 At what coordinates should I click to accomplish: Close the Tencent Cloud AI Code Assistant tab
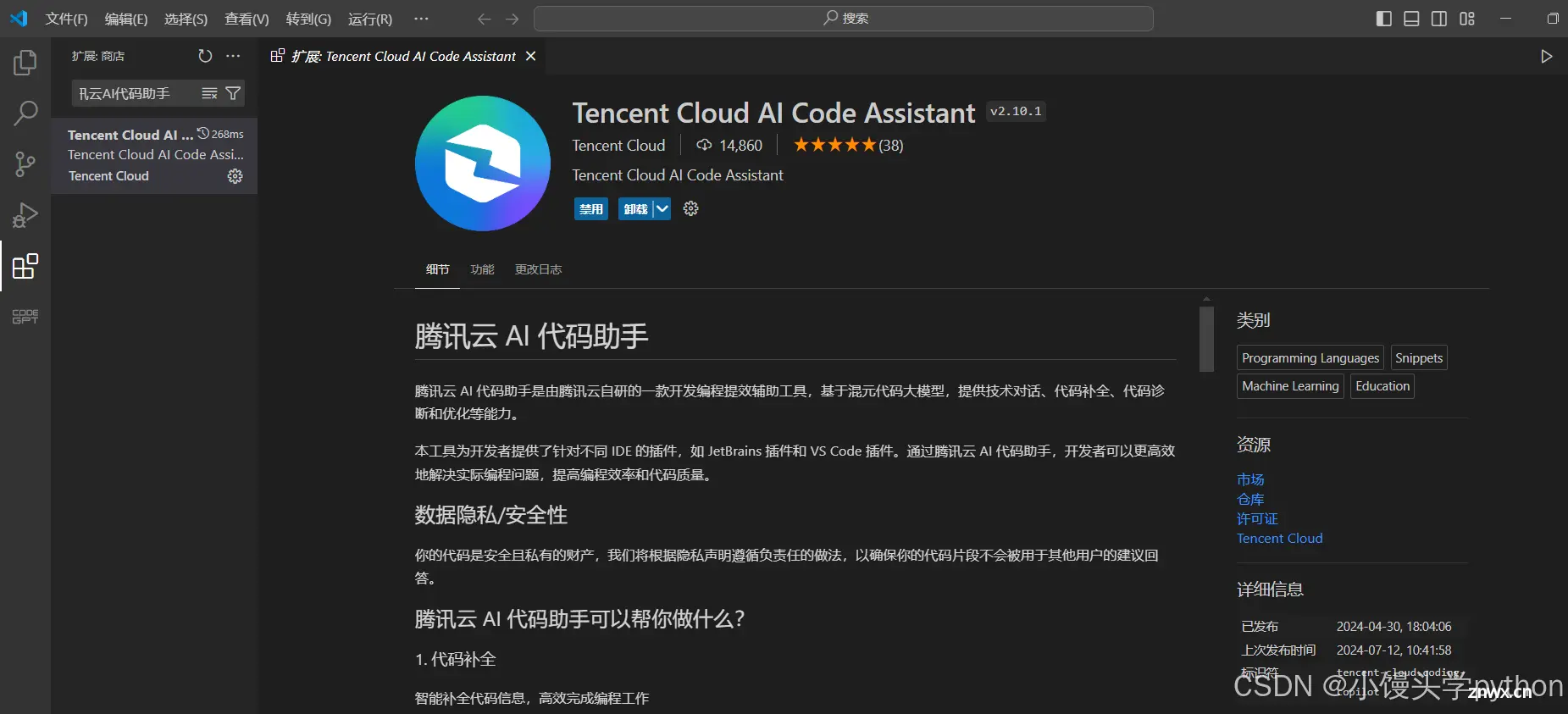point(531,56)
